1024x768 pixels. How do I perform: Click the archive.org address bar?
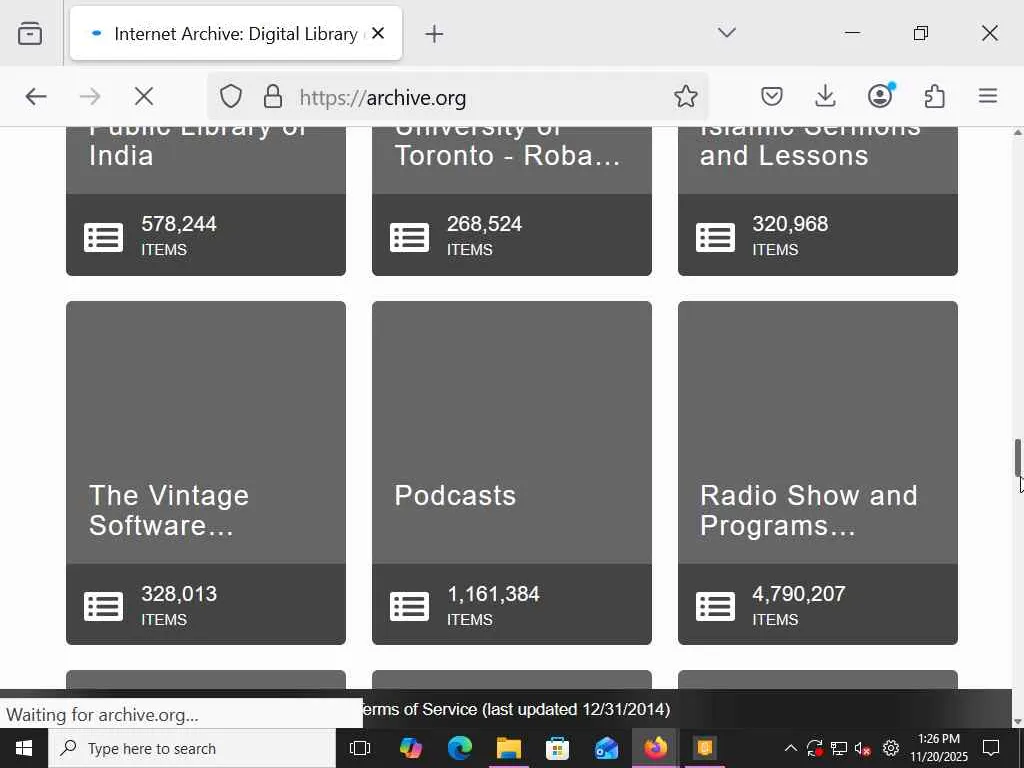click(480, 97)
